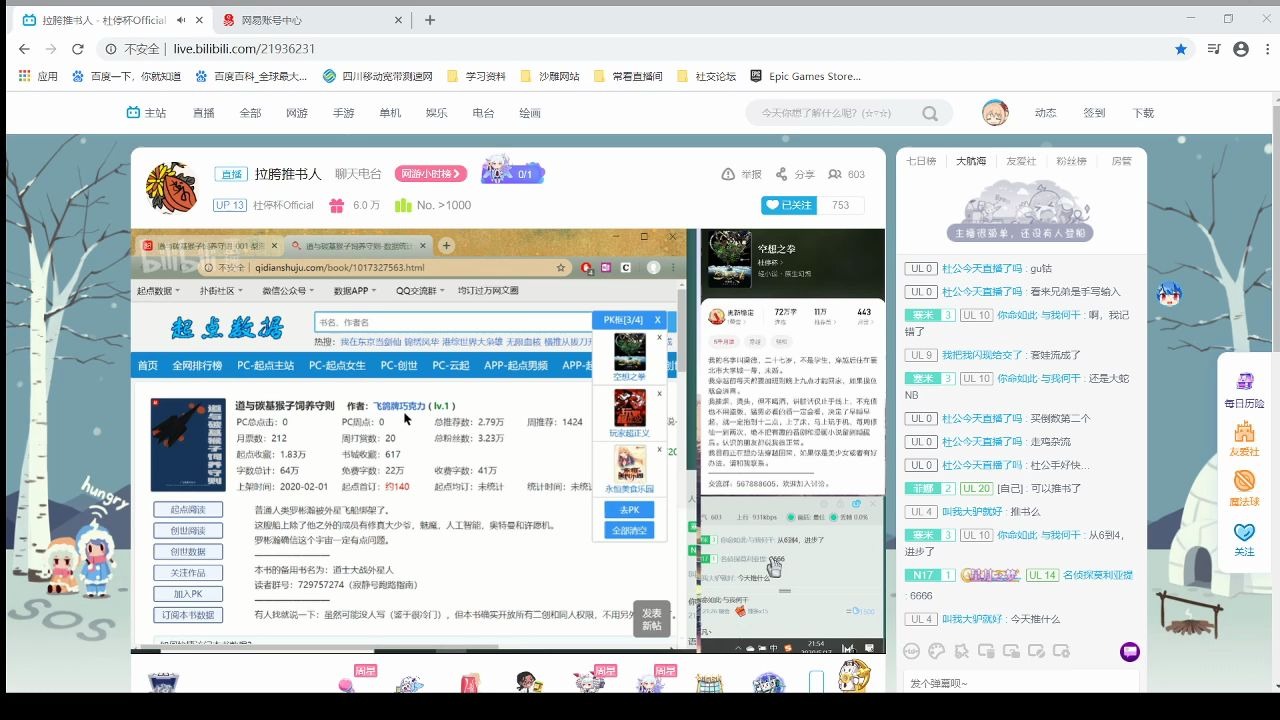Open the Epic Games Store bookmark

pos(805,76)
